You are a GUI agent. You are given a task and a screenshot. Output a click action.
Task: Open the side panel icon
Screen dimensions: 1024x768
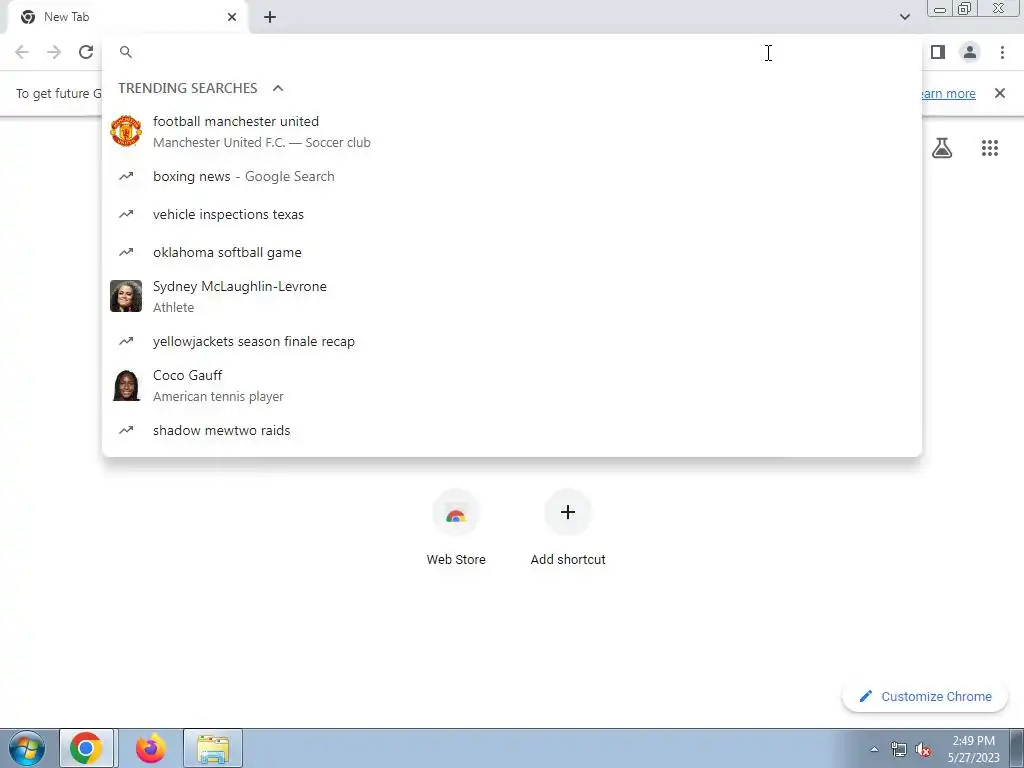(x=938, y=52)
